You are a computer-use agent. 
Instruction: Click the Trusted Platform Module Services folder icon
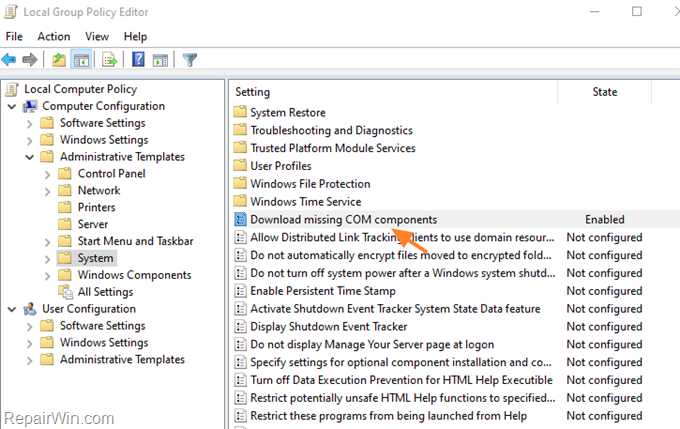click(x=240, y=148)
